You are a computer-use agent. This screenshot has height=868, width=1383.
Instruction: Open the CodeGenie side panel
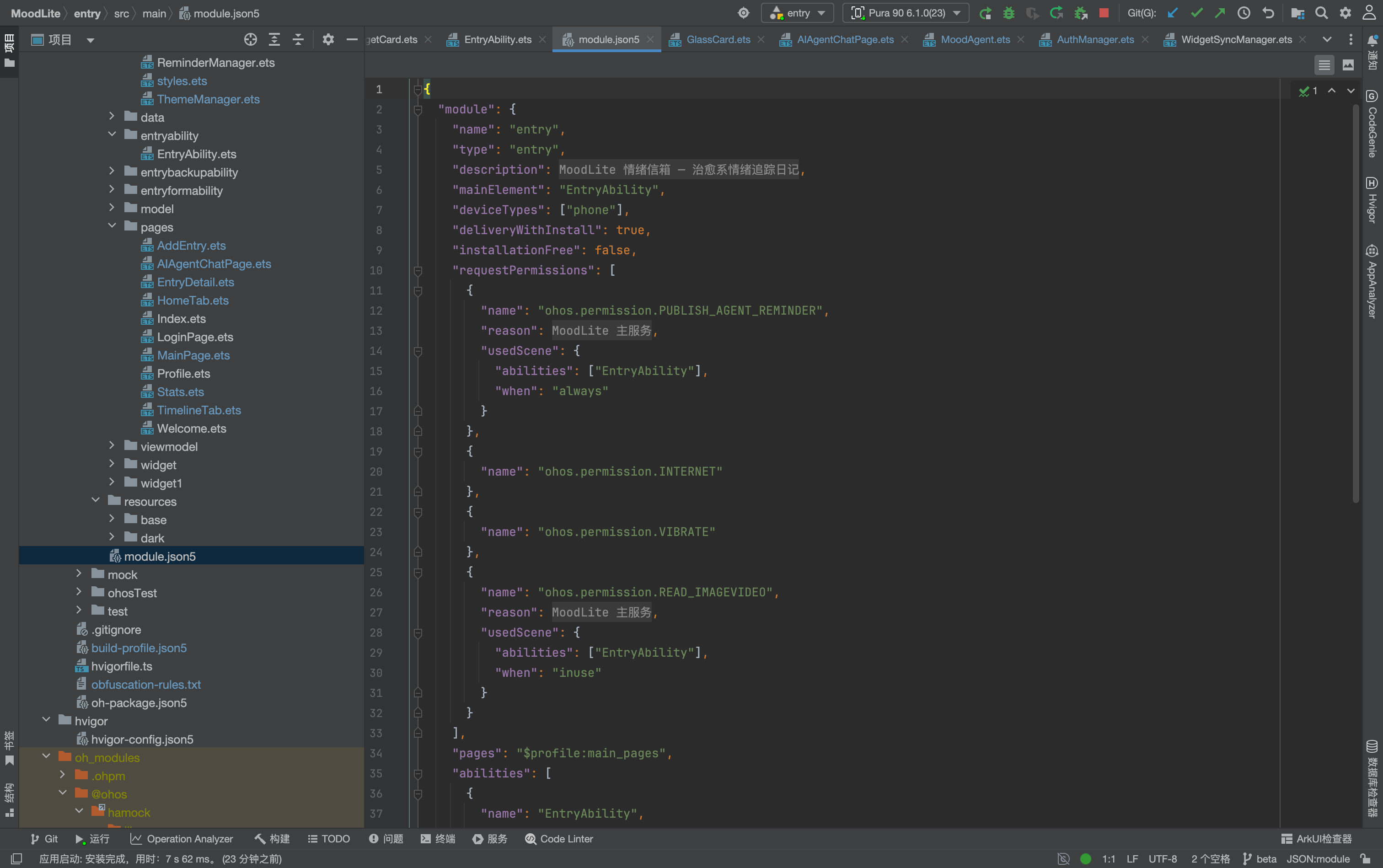click(1372, 123)
